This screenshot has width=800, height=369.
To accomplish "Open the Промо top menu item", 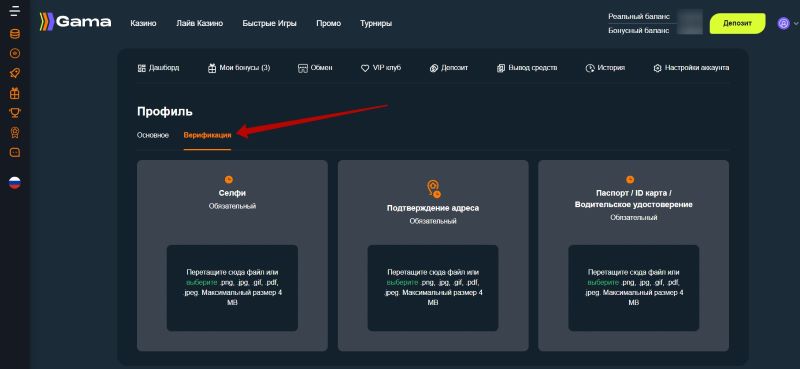I will 329,23.
